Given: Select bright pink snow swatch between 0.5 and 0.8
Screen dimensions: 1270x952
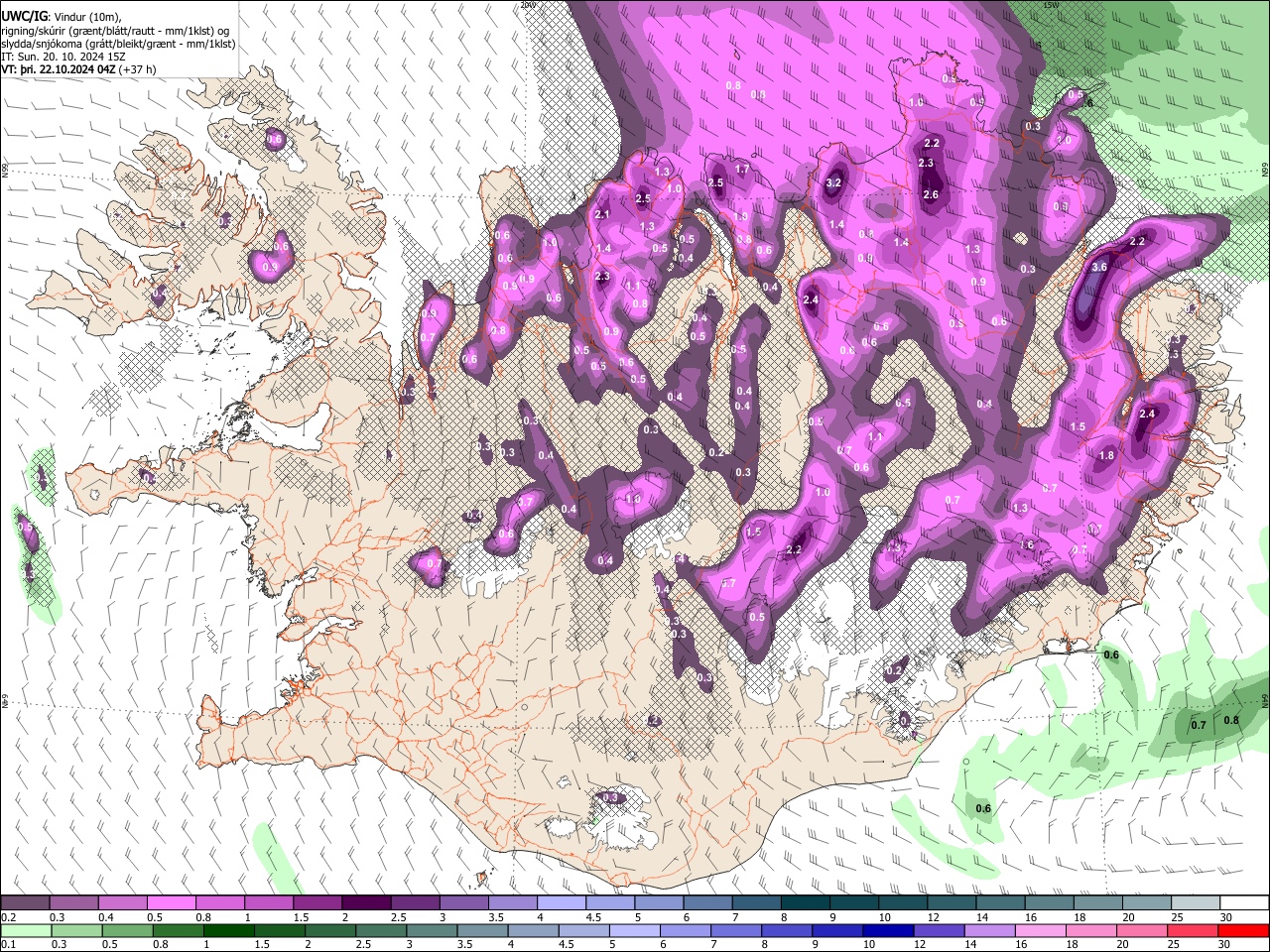Looking at the screenshot, I should (171, 903).
